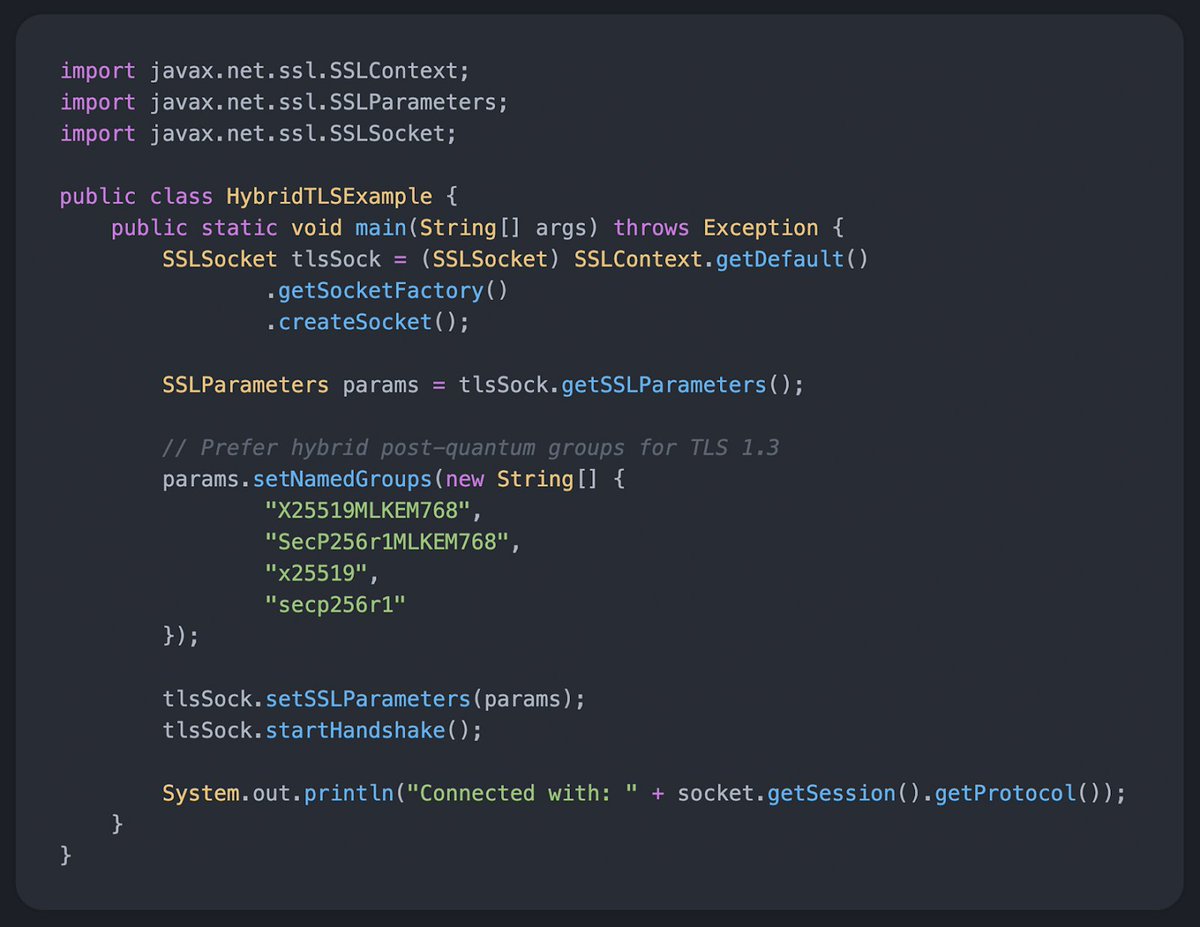The width and height of the screenshot is (1200, 927).
Task: Click the "socket" variable in the println line
Action: pyautogui.click(x=716, y=793)
